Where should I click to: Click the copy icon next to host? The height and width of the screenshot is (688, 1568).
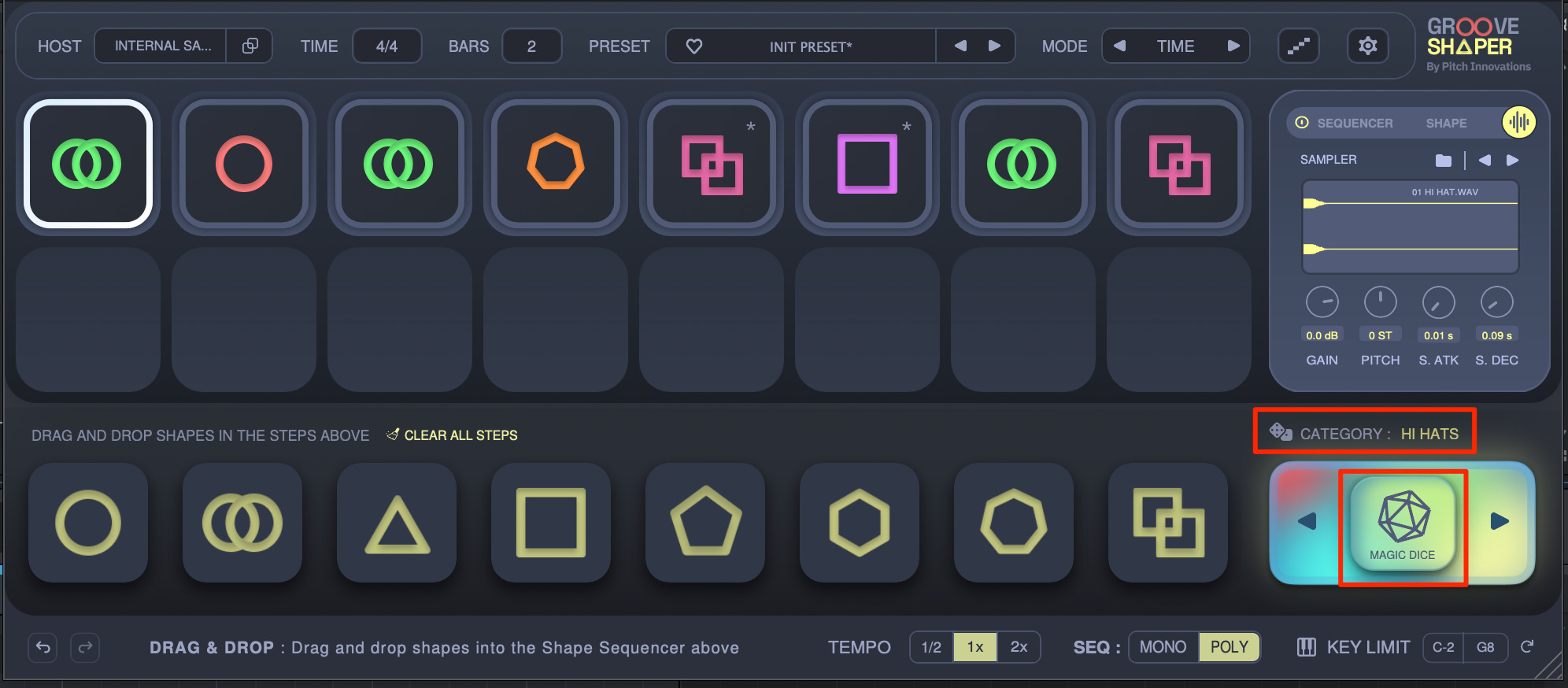(250, 46)
